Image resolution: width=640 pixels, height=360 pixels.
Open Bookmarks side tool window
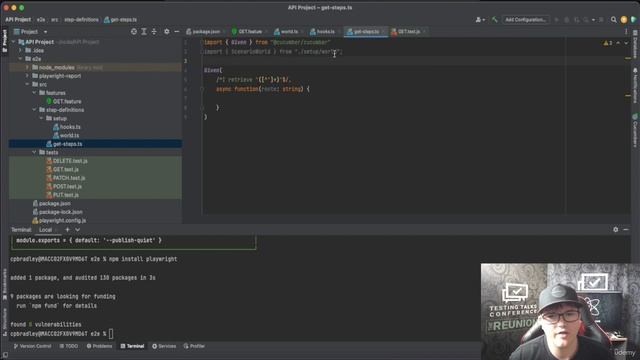click(x=4, y=284)
